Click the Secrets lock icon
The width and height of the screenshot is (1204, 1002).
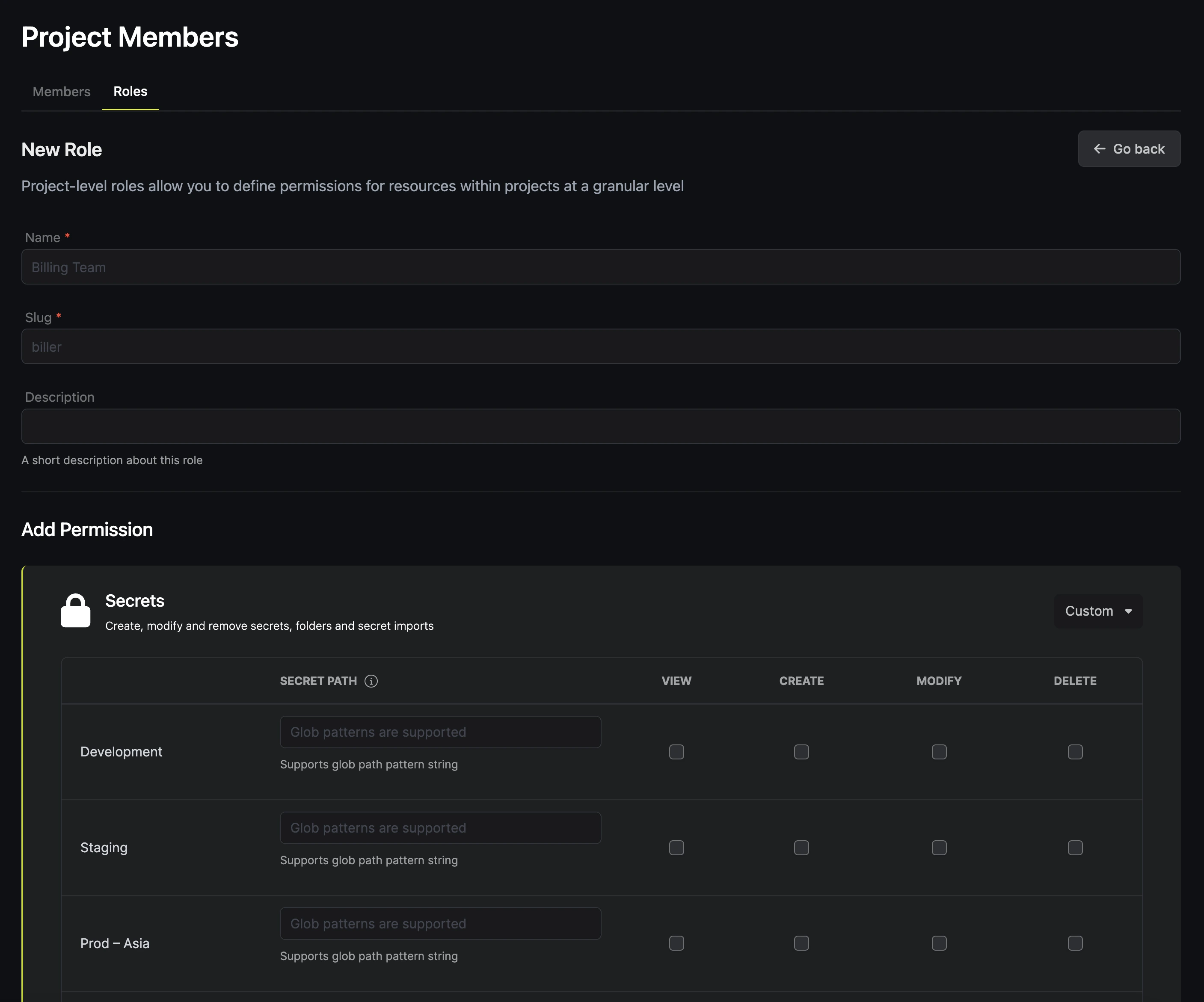click(x=76, y=611)
